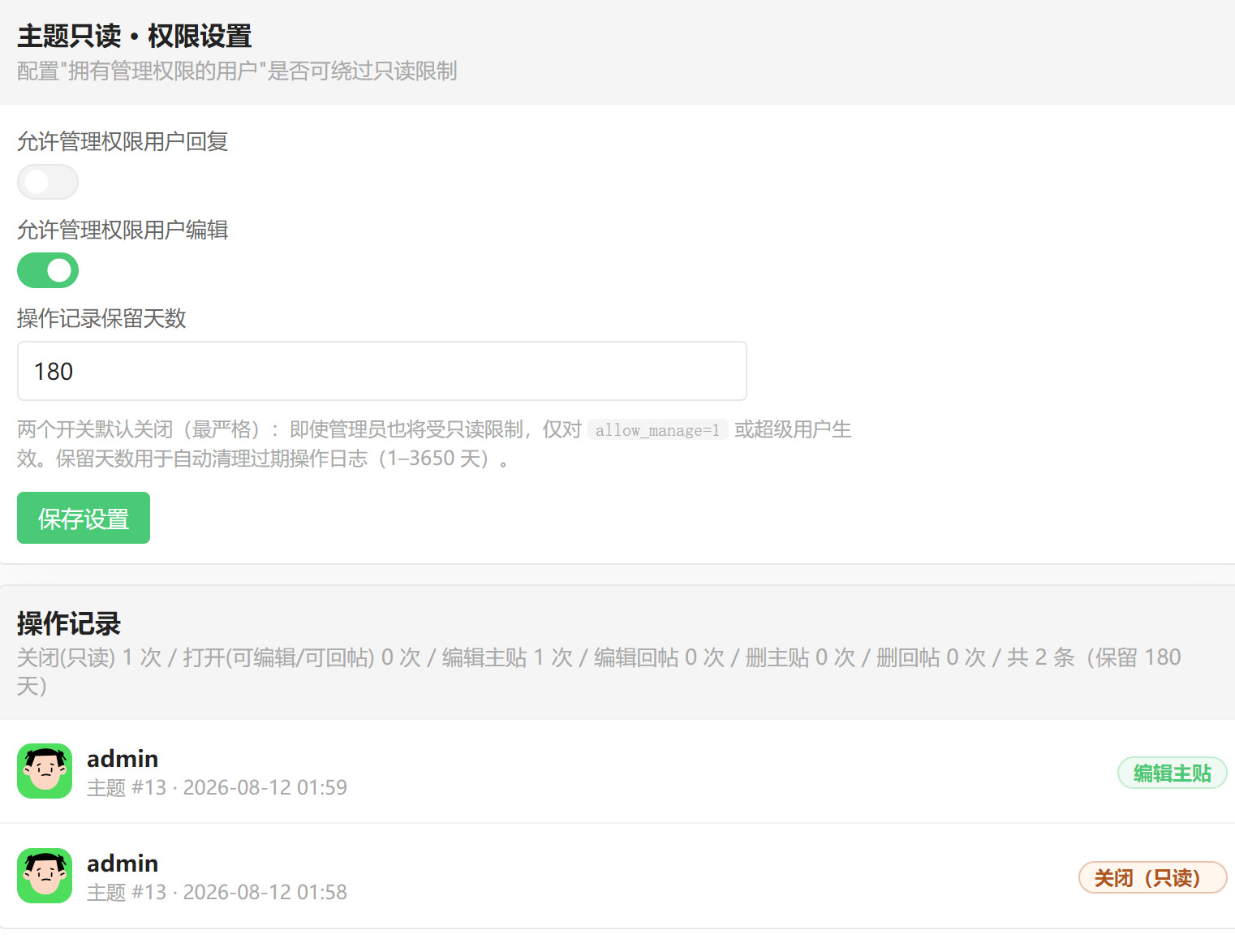Click the 允许管理权限用户回复 label
The width and height of the screenshot is (1235, 952).
(x=123, y=141)
